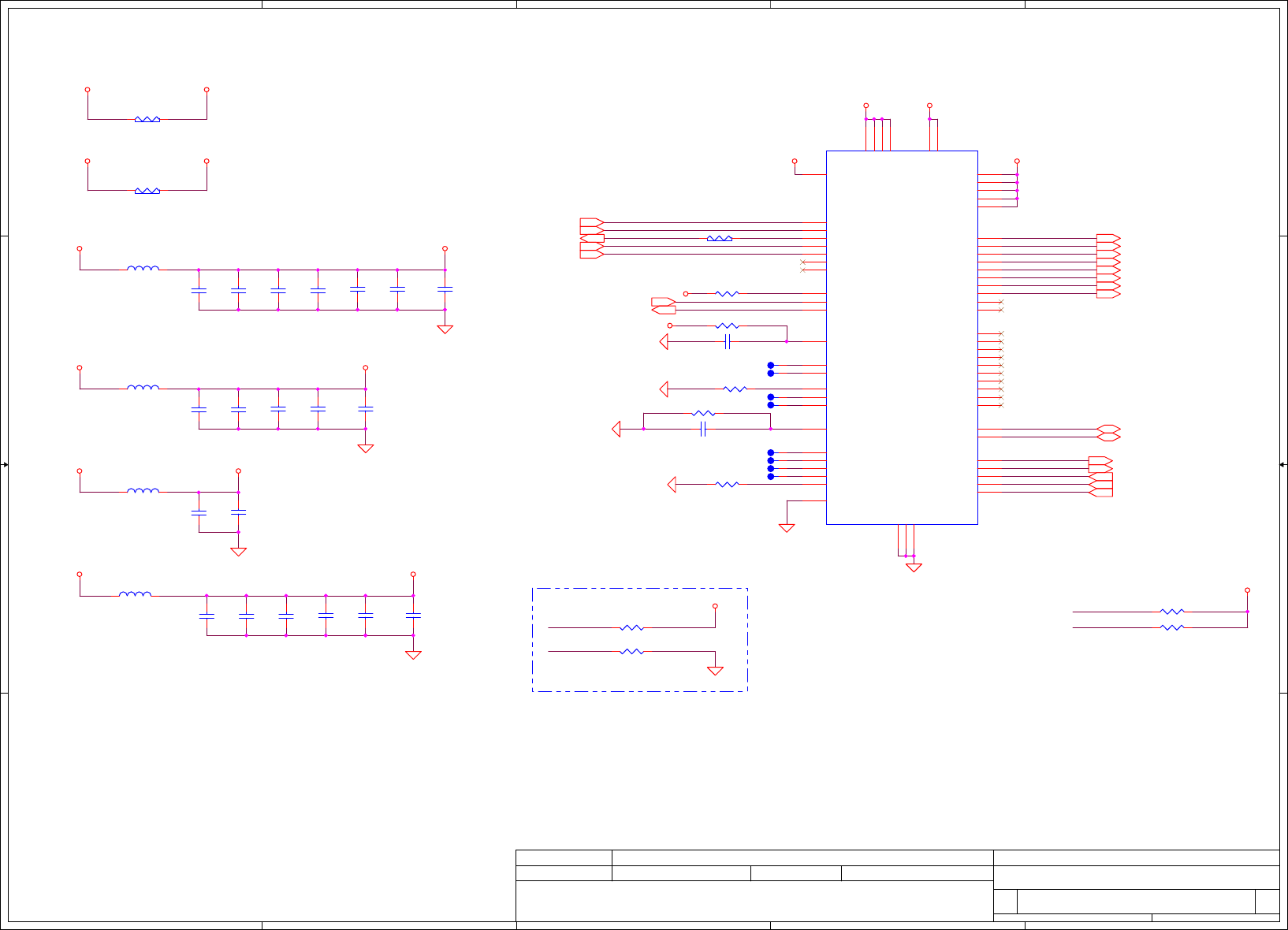Screen dimensions: 1288x930
Task: Click the blue dashed-outline group box
Action: (x=640, y=640)
